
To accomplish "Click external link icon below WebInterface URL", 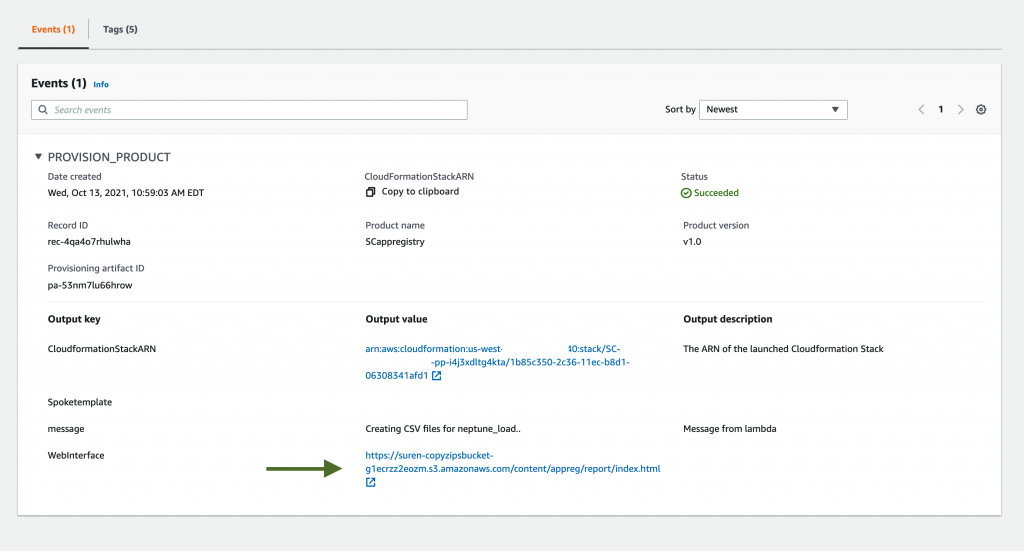I will pyautogui.click(x=370, y=482).
